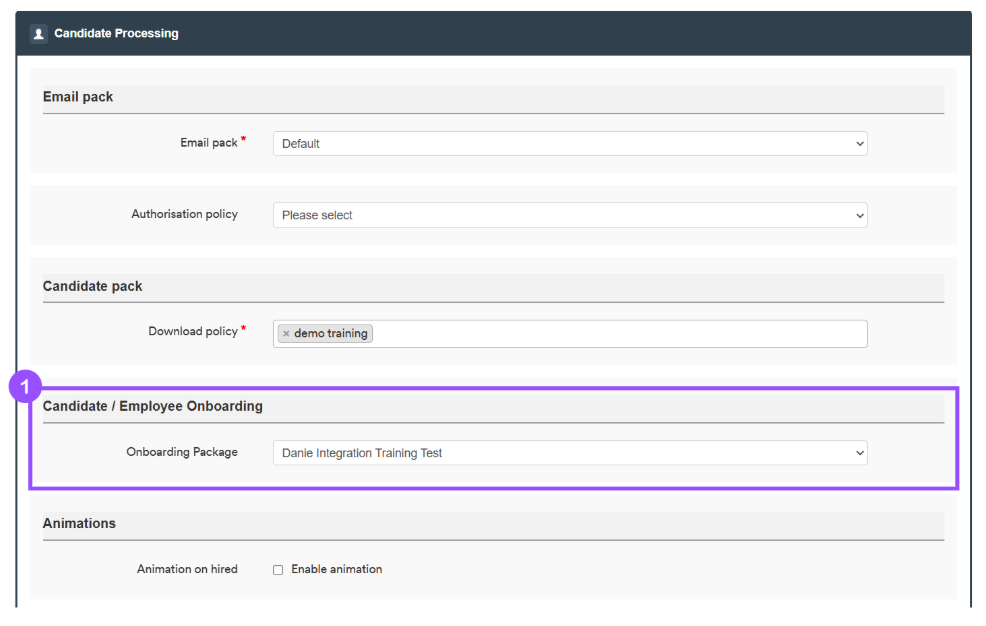The width and height of the screenshot is (986, 626).
Task: Click the Candidate pack section heading
Action: 92,287
